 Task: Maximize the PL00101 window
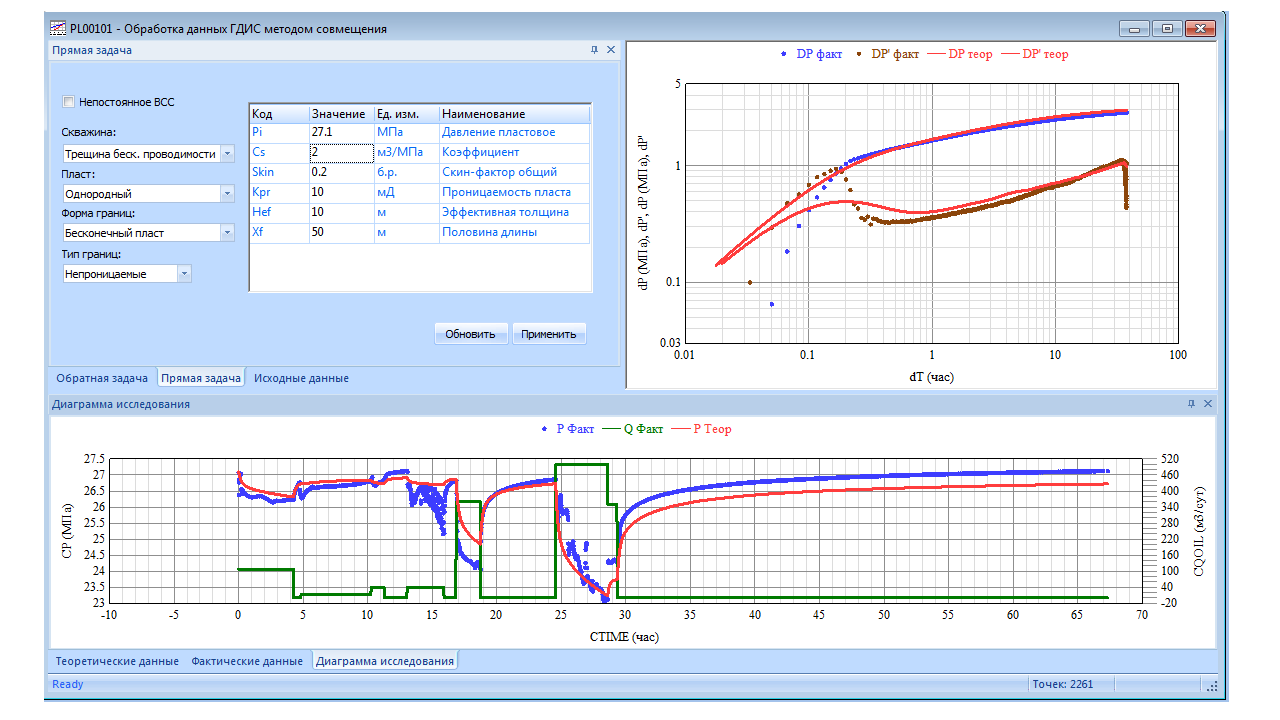click(x=1166, y=29)
